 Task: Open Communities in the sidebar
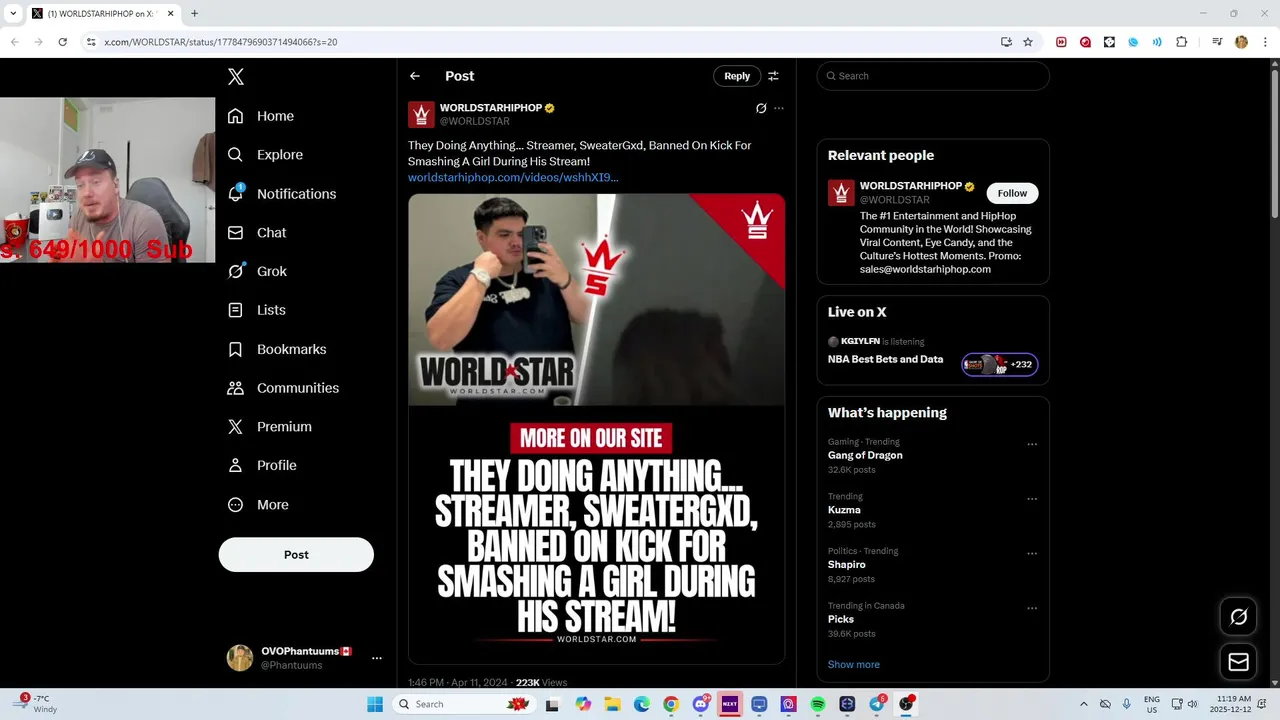tap(283, 388)
